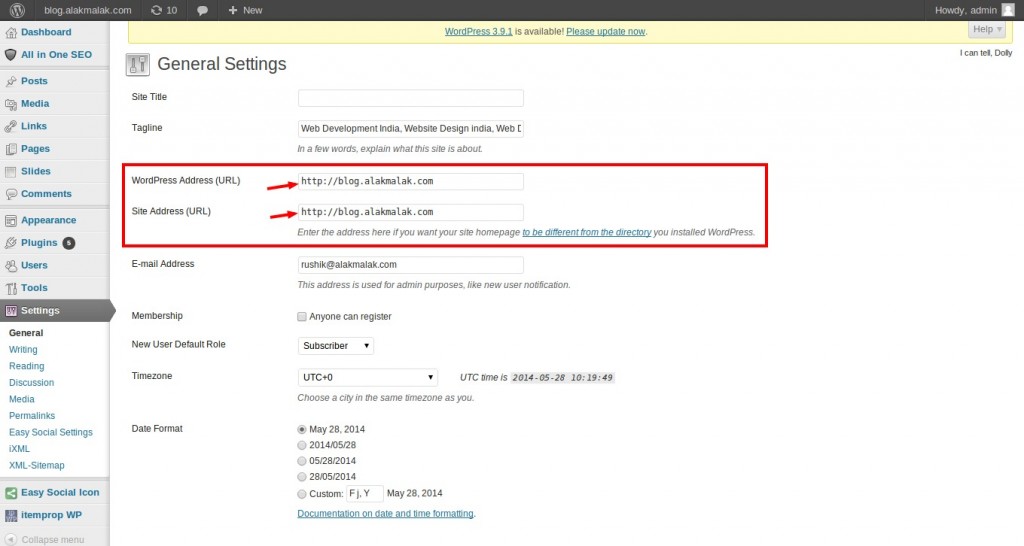The width and height of the screenshot is (1024, 546).
Task: Open the General settings submenu item
Action: click(26, 333)
